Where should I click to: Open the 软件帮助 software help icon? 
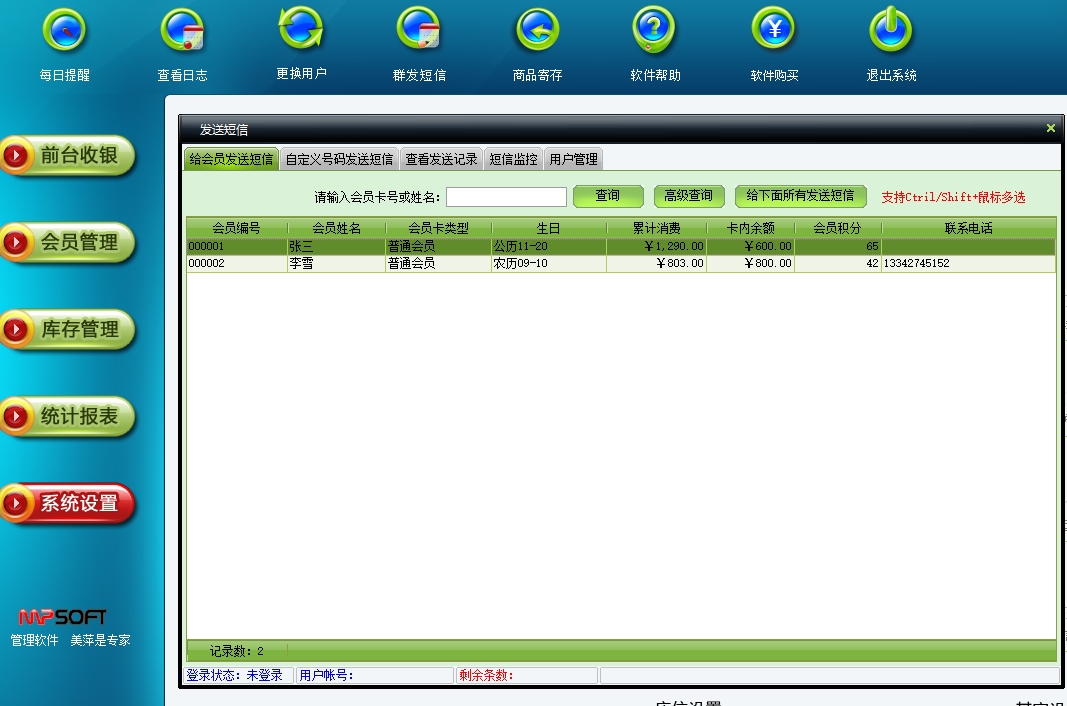(x=655, y=30)
